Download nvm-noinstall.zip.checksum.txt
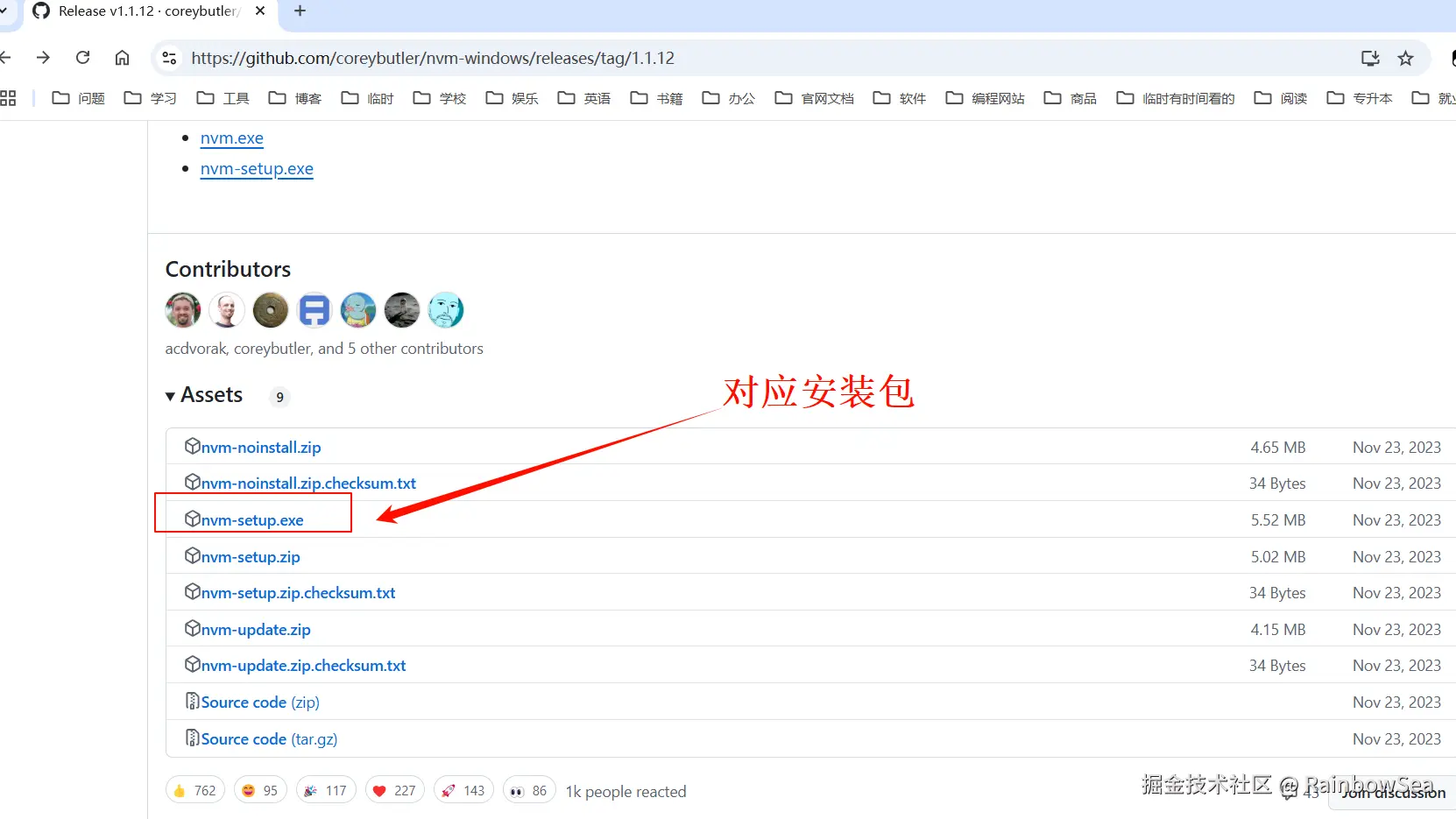The width and height of the screenshot is (1456, 819). (308, 484)
